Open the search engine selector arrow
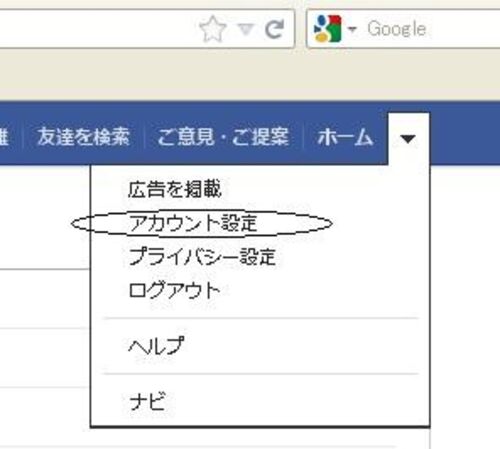Screen dimensions: 500x449 (352, 29)
